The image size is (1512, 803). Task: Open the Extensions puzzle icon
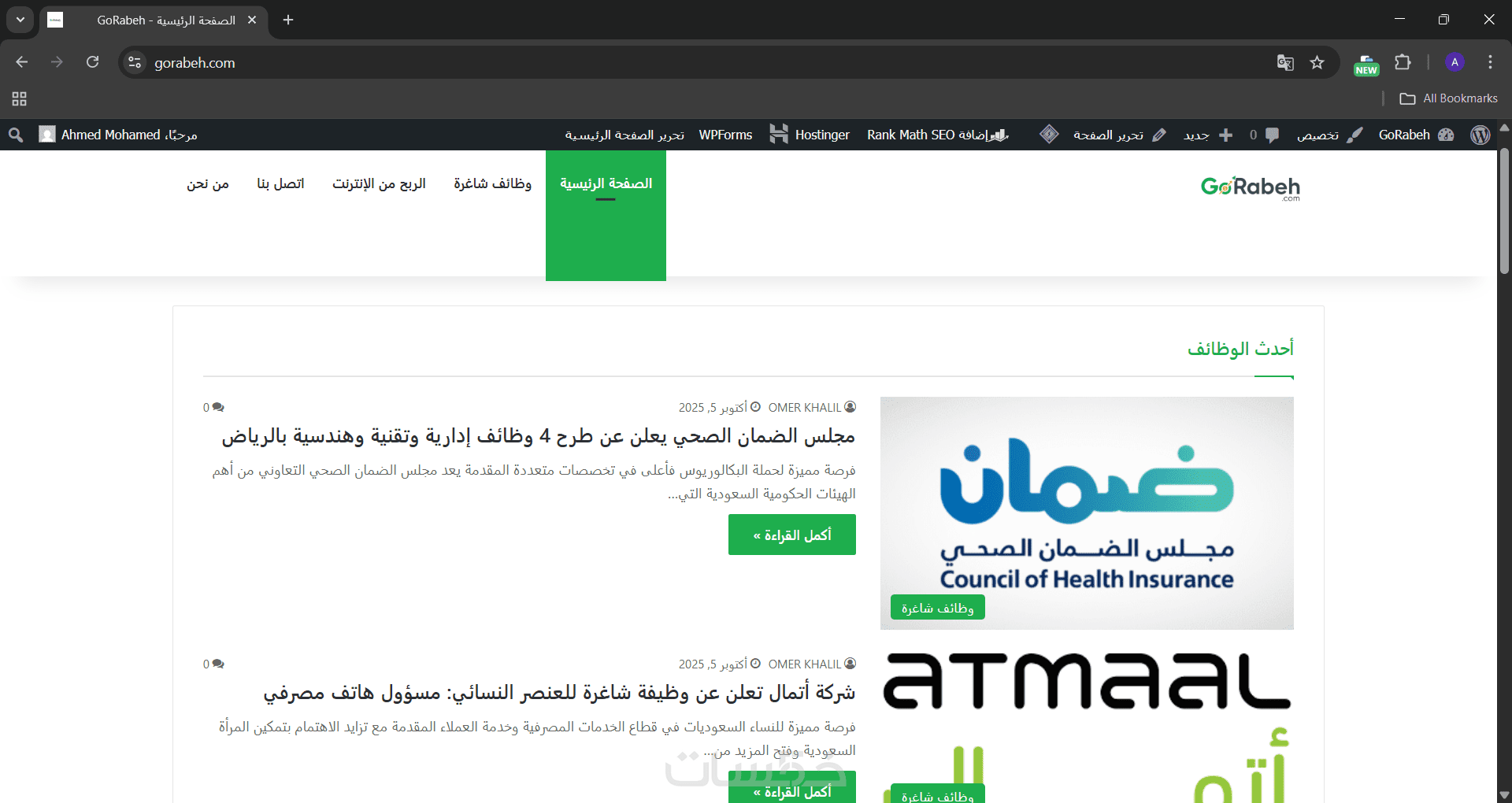(x=1403, y=62)
